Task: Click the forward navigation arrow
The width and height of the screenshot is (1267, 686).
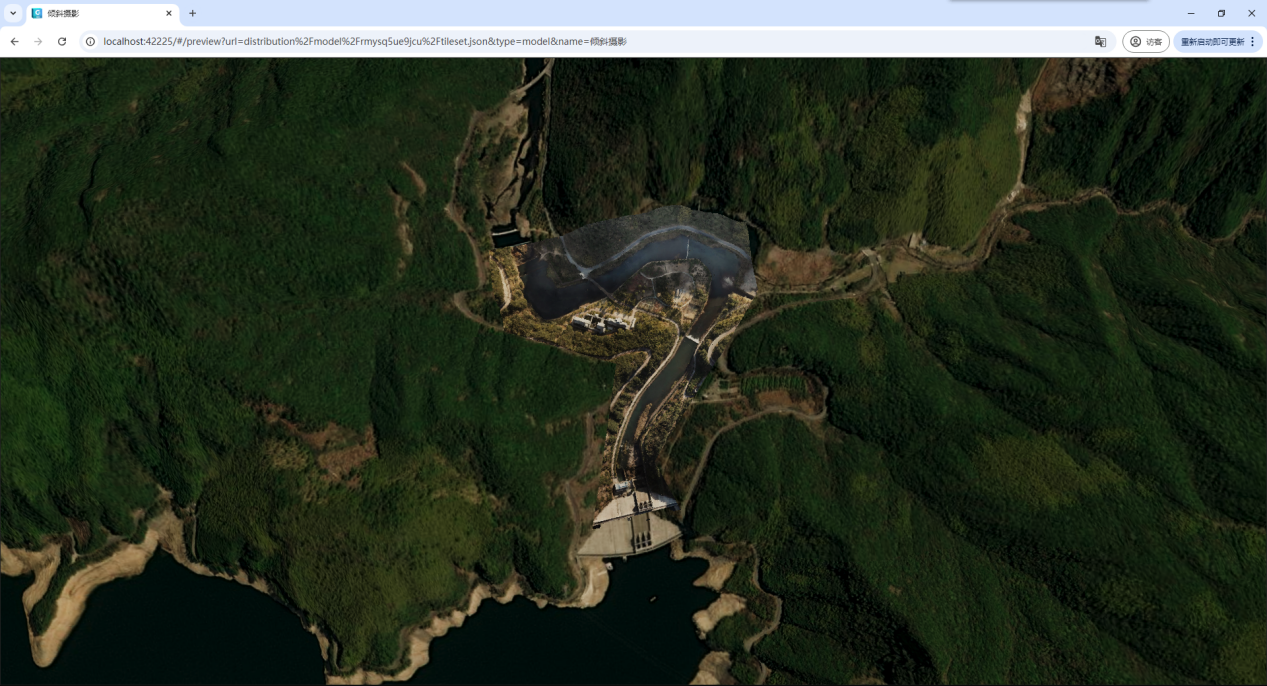Action: tap(38, 41)
